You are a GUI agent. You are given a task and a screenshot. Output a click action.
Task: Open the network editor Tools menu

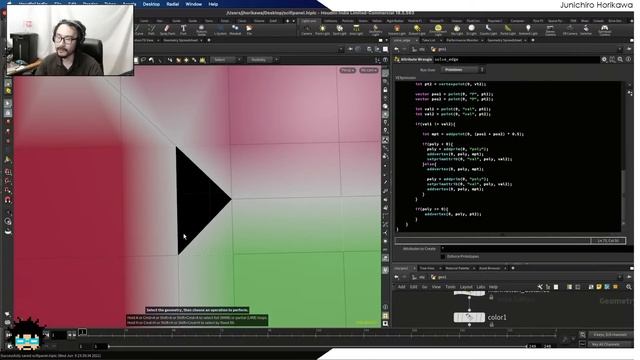click(450, 287)
